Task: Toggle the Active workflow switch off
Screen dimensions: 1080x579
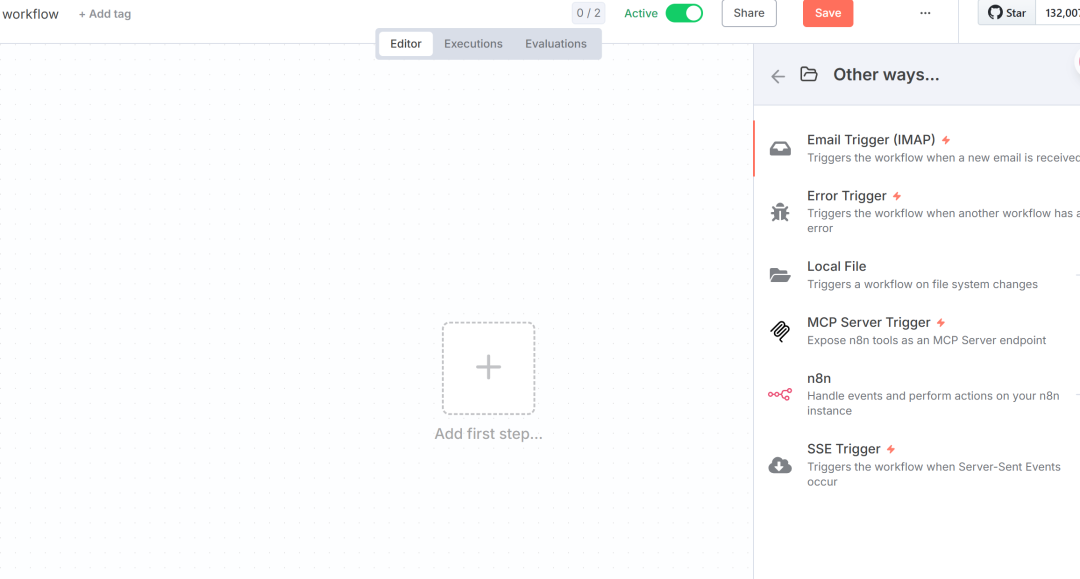Action: click(684, 13)
